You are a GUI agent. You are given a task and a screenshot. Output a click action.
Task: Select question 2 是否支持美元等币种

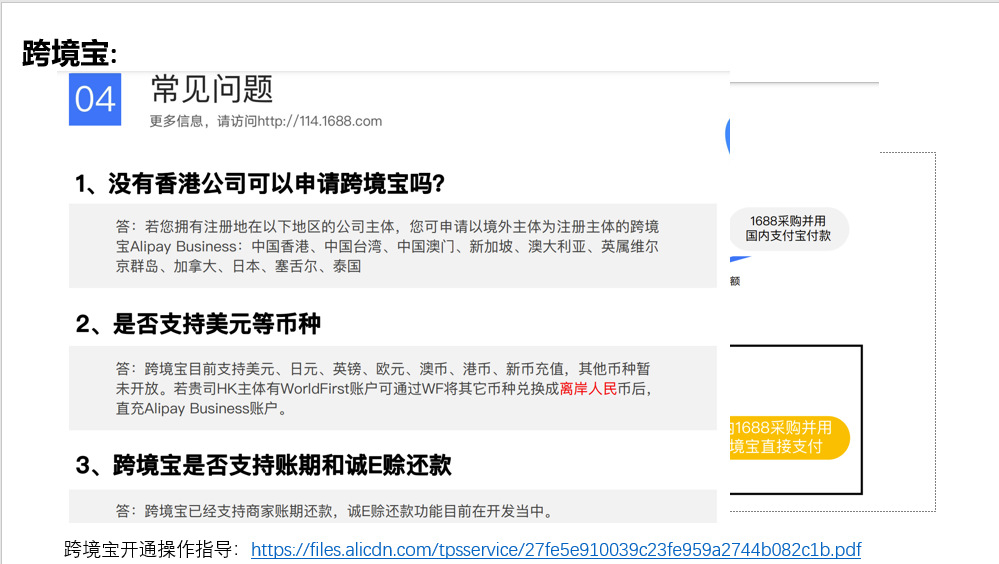tap(198, 324)
